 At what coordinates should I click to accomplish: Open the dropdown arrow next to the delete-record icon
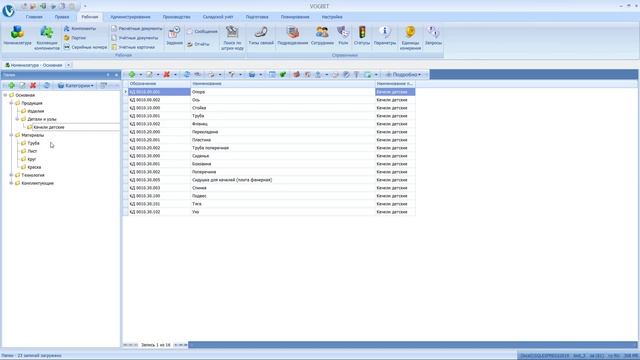175,74
